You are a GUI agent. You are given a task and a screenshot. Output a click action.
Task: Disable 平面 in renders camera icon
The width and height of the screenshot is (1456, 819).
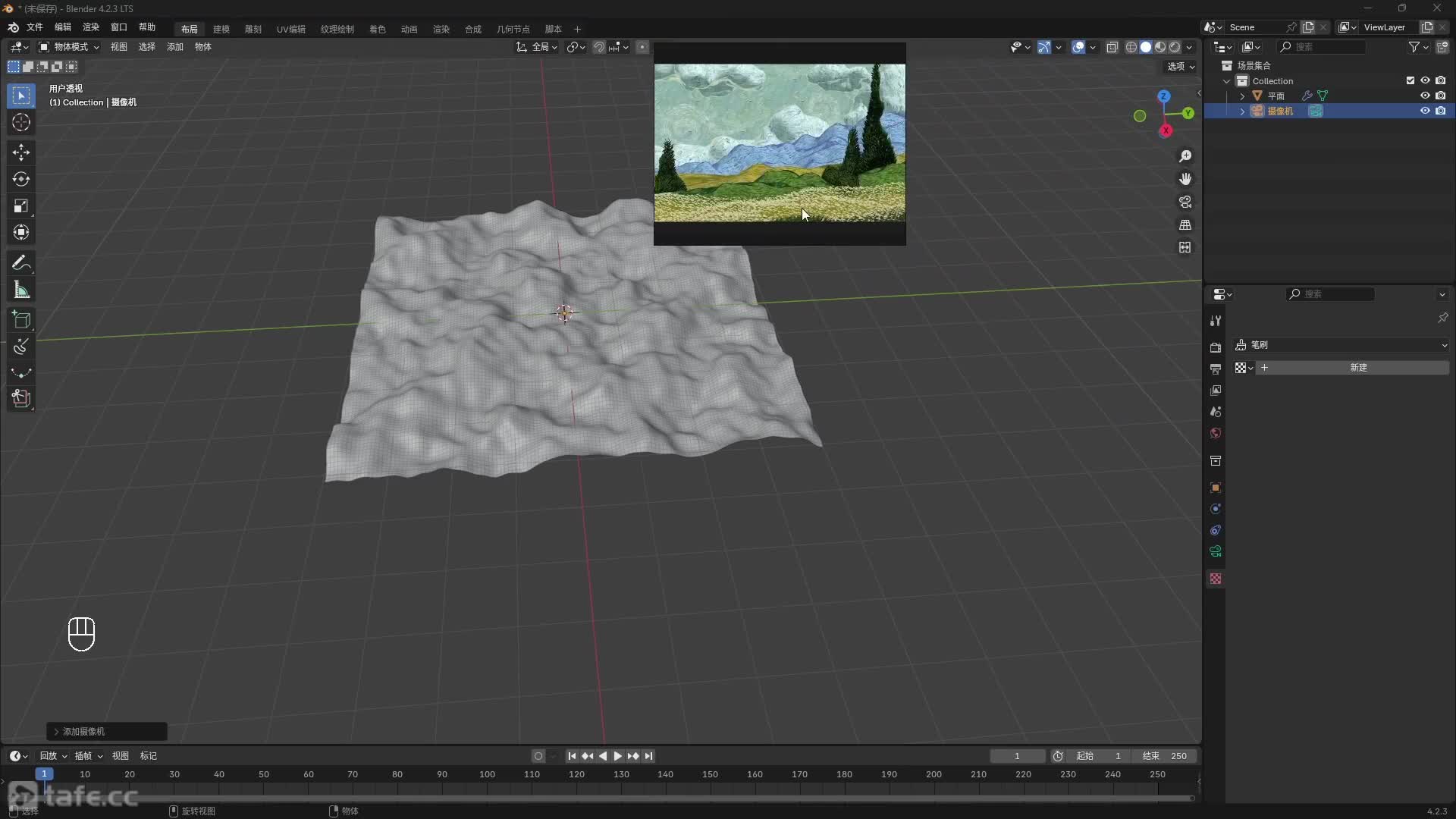coord(1440,96)
